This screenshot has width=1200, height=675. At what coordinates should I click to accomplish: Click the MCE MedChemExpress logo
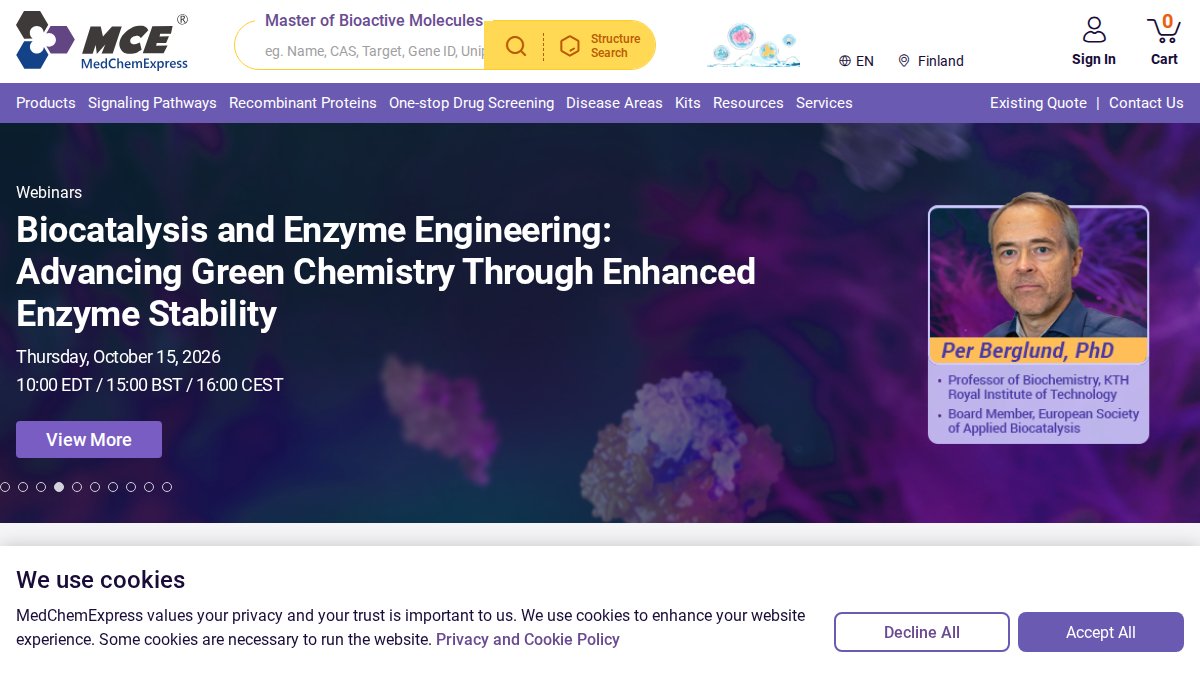pos(102,41)
